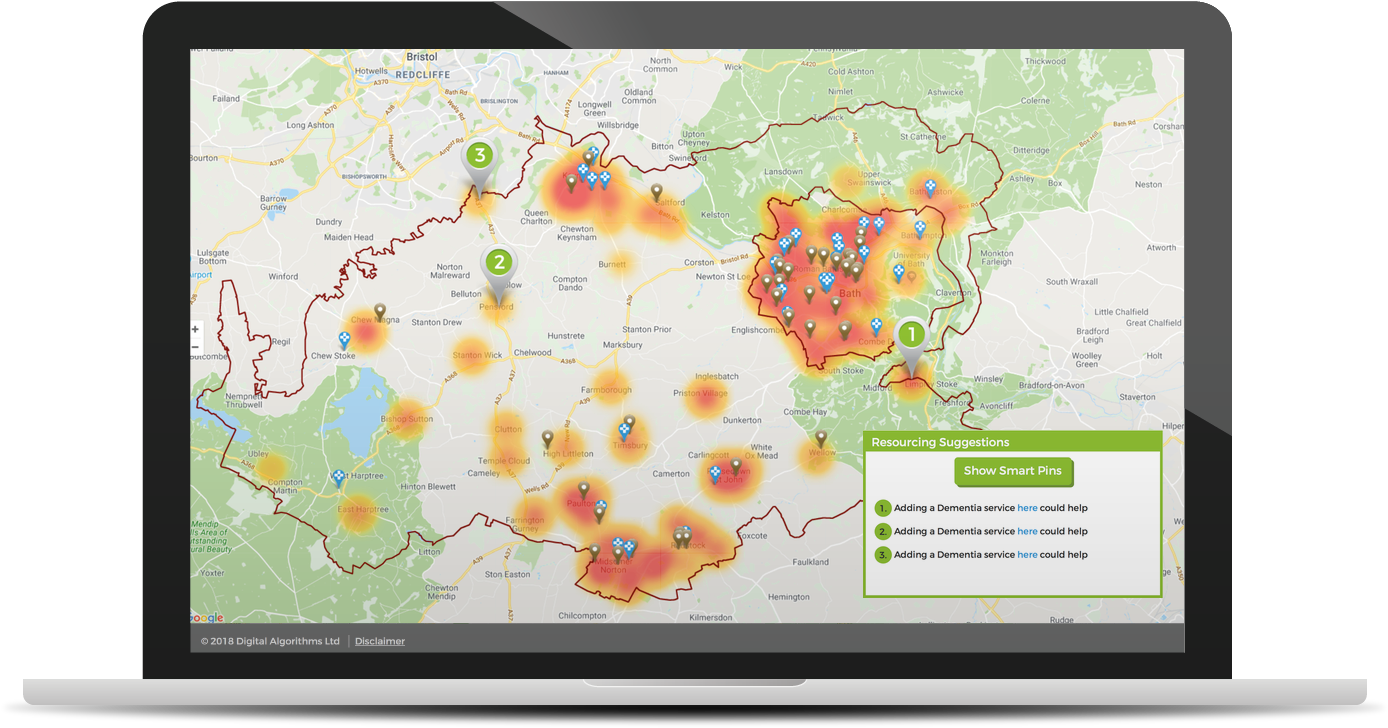Screen dimensions: 1388x728
Task: Click the Google logo on the map
Action: (205, 617)
